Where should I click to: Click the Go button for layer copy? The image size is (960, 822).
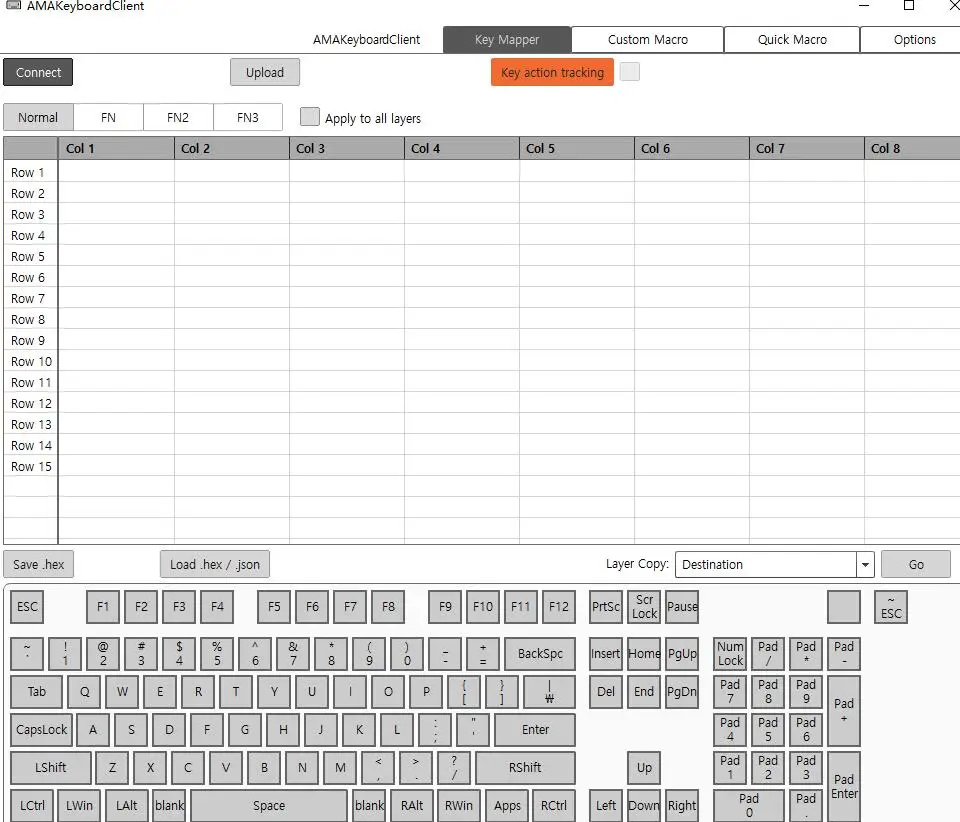(916, 564)
